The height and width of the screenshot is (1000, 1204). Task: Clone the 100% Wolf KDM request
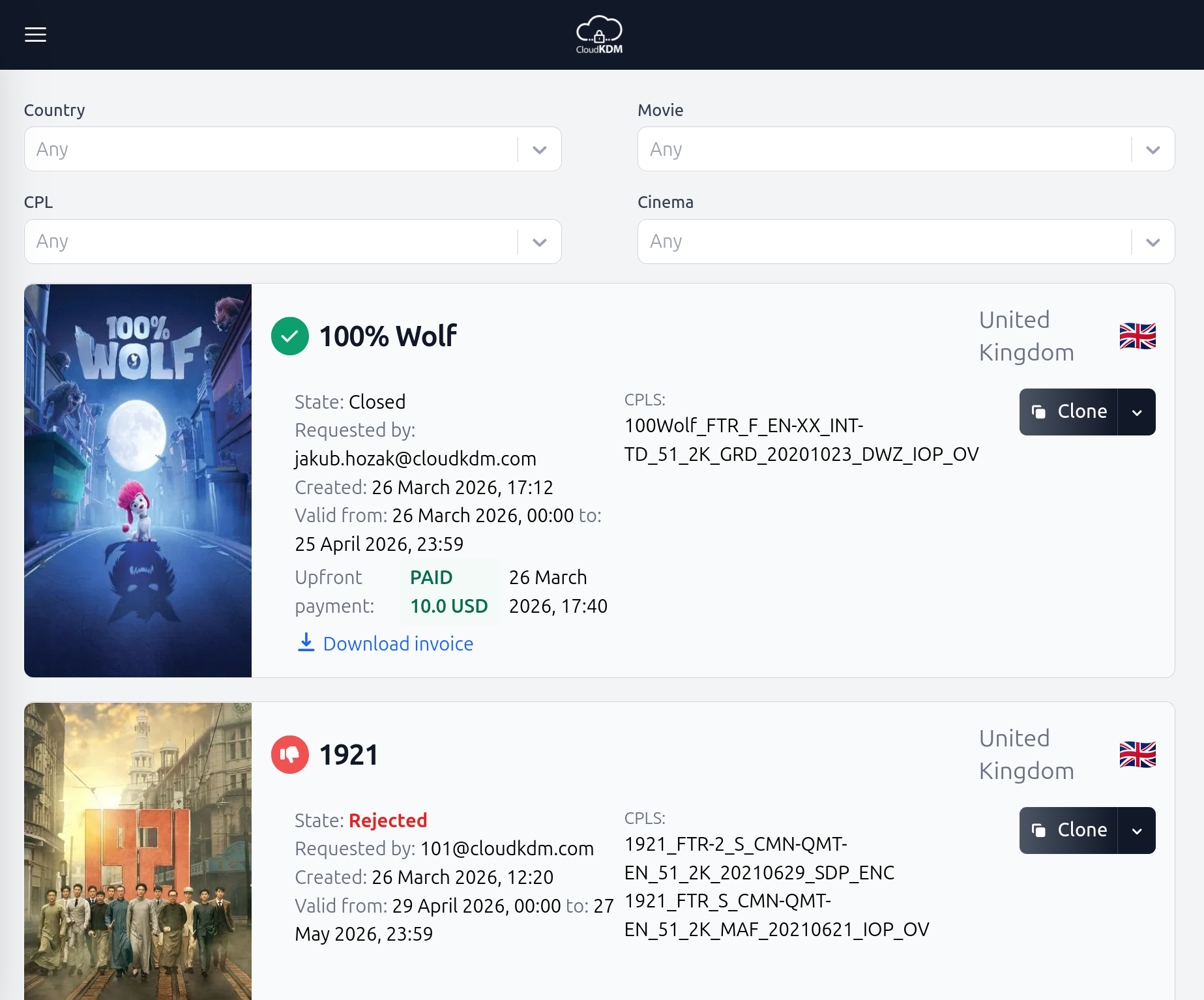(1069, 412)
